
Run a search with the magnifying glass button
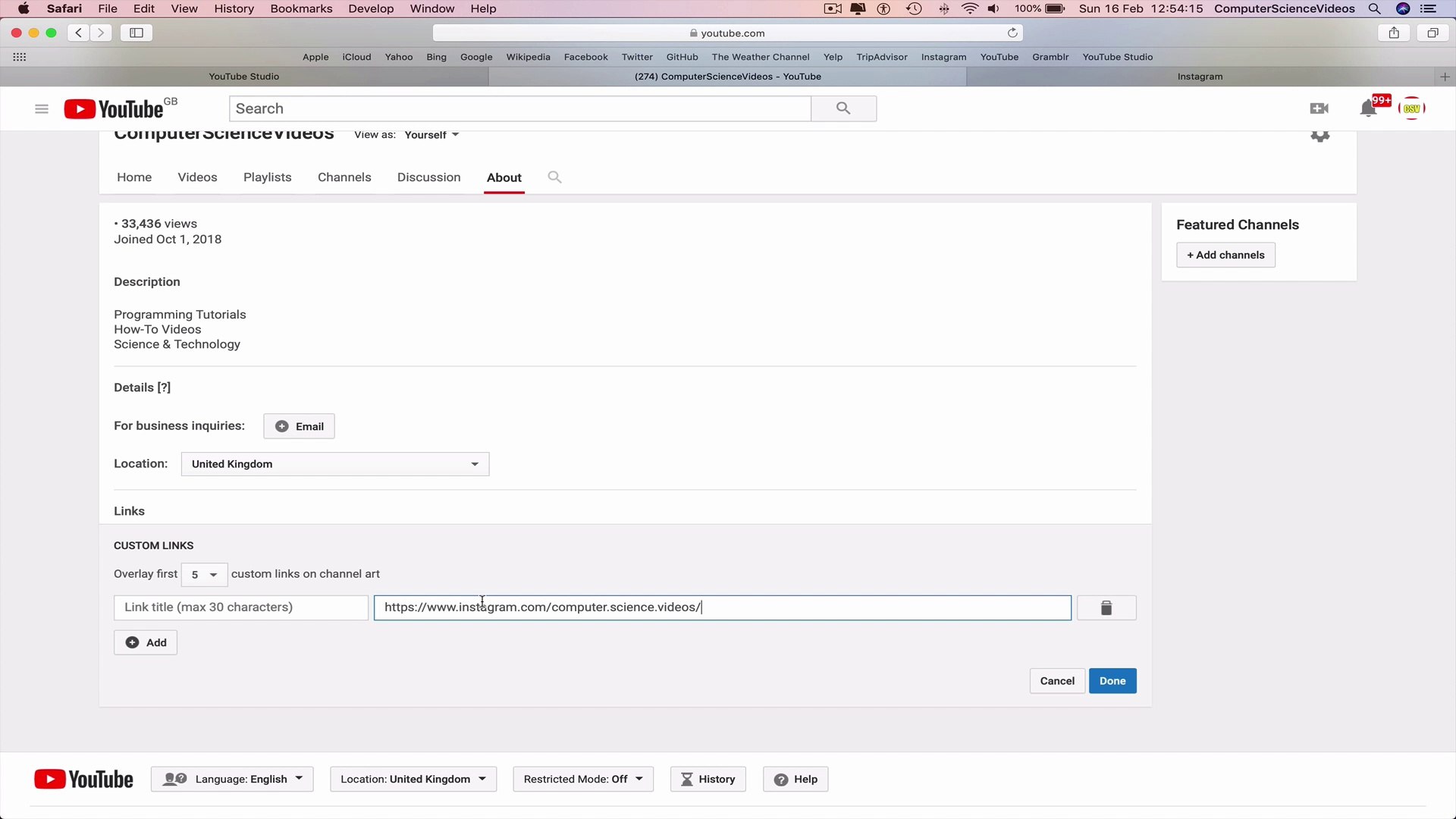[x=843, y=108]
